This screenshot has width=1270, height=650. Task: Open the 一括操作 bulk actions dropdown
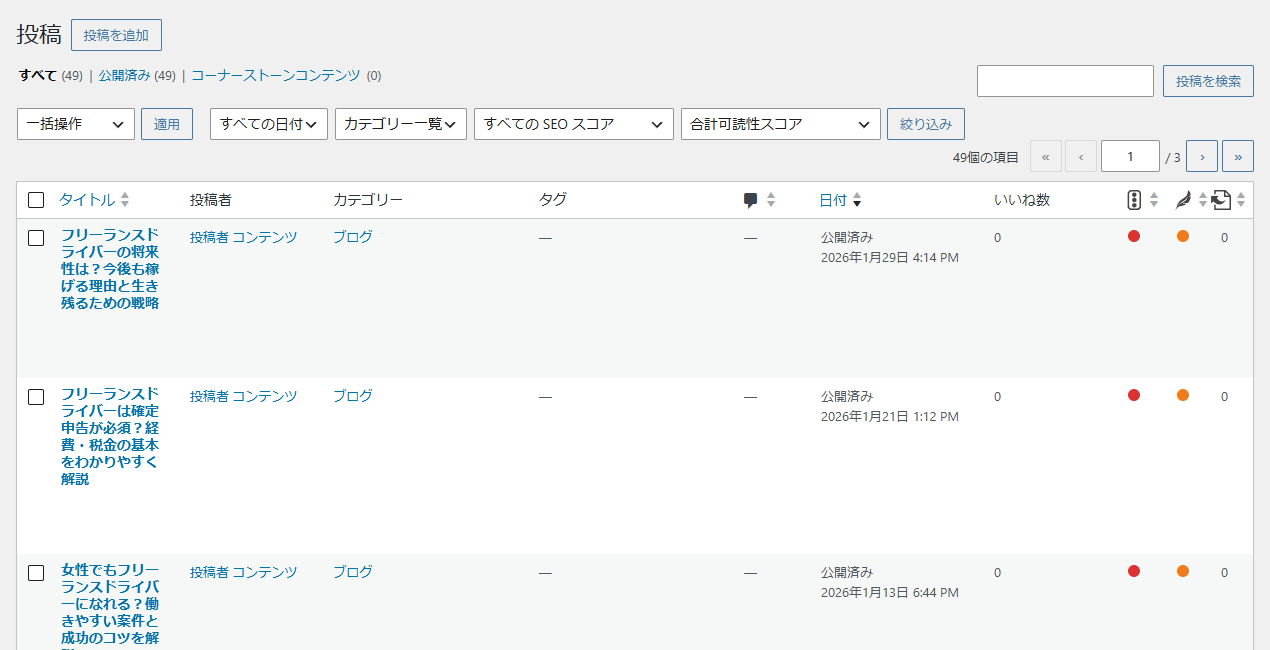coord(76,124)
